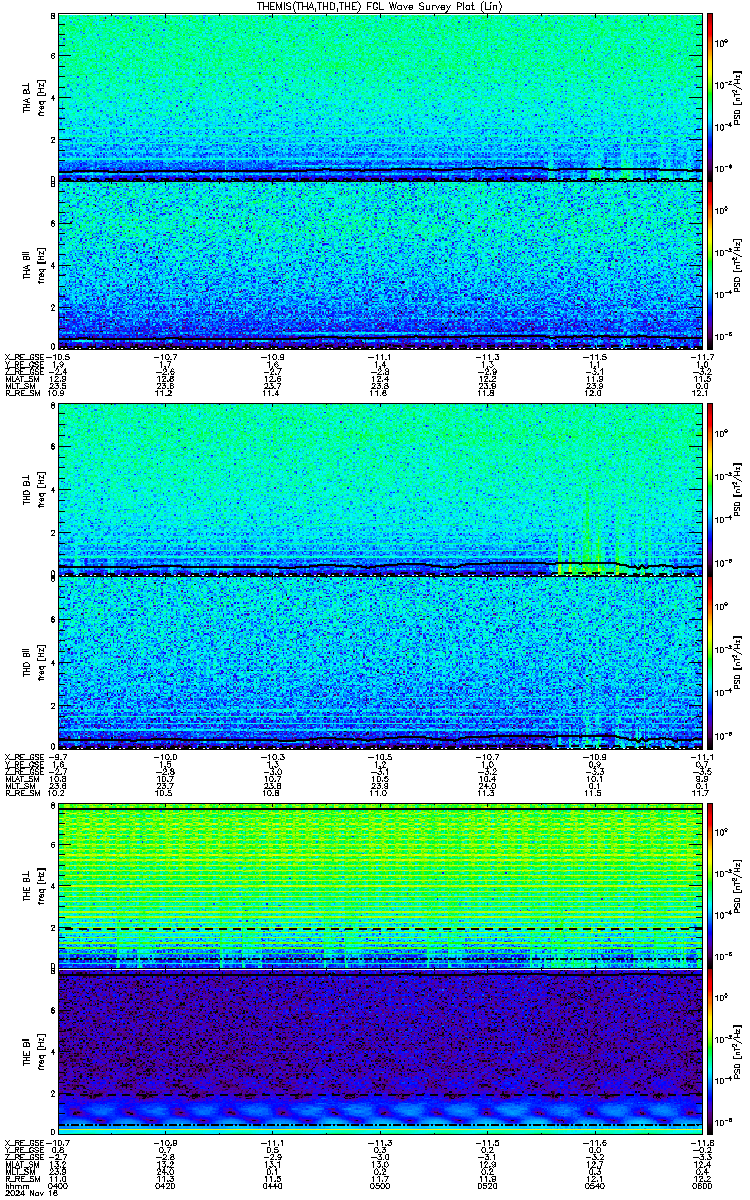Click the PSD [nT²/Hz] label beside THA B⊥
The width and height of the screenshot is (750, 1200).
point(738,97)
